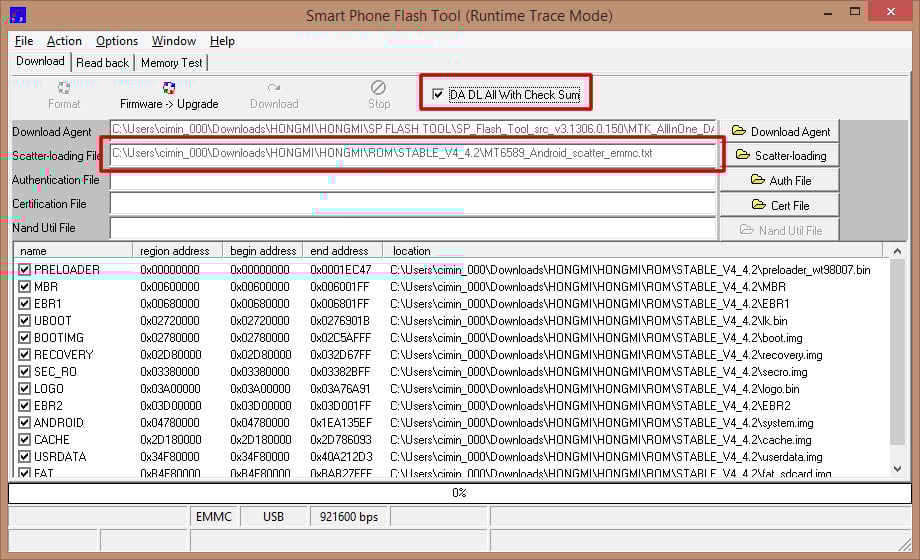Open the Help menu

click(x=222, y=41)
